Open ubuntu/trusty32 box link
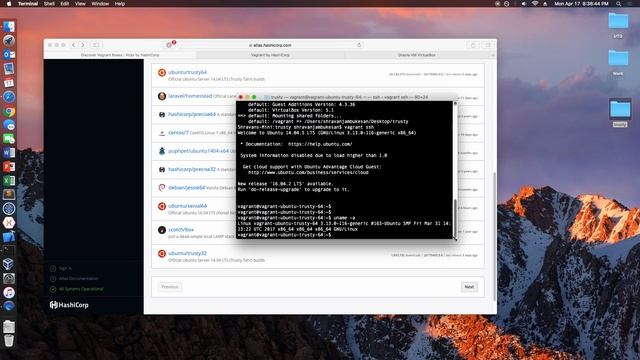The height and width of the screenshot is (360, 640). pyautogui.click(x=187, y=253)
